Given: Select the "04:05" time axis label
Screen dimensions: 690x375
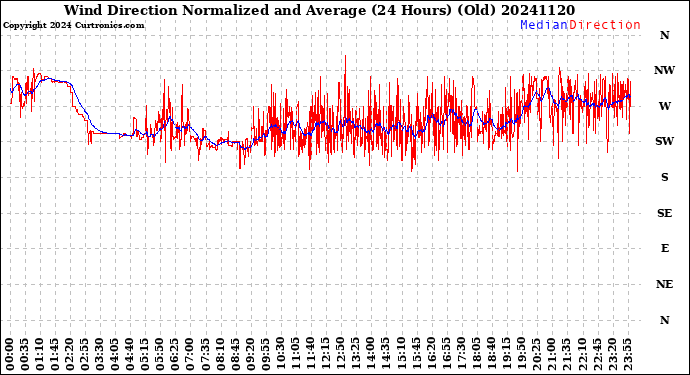Looking at the screenshot, I should [115, 354].
